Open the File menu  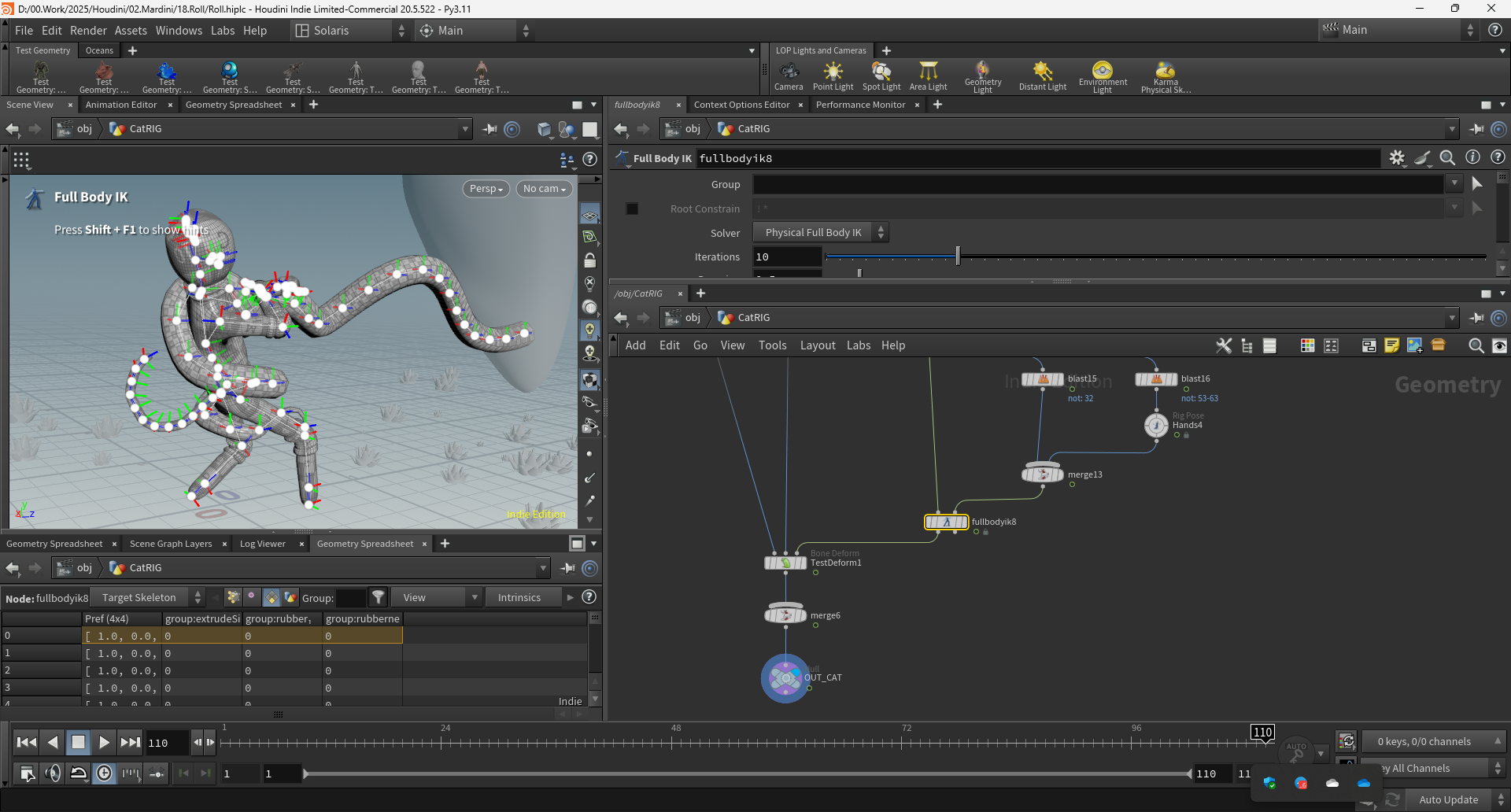[24, 31]
